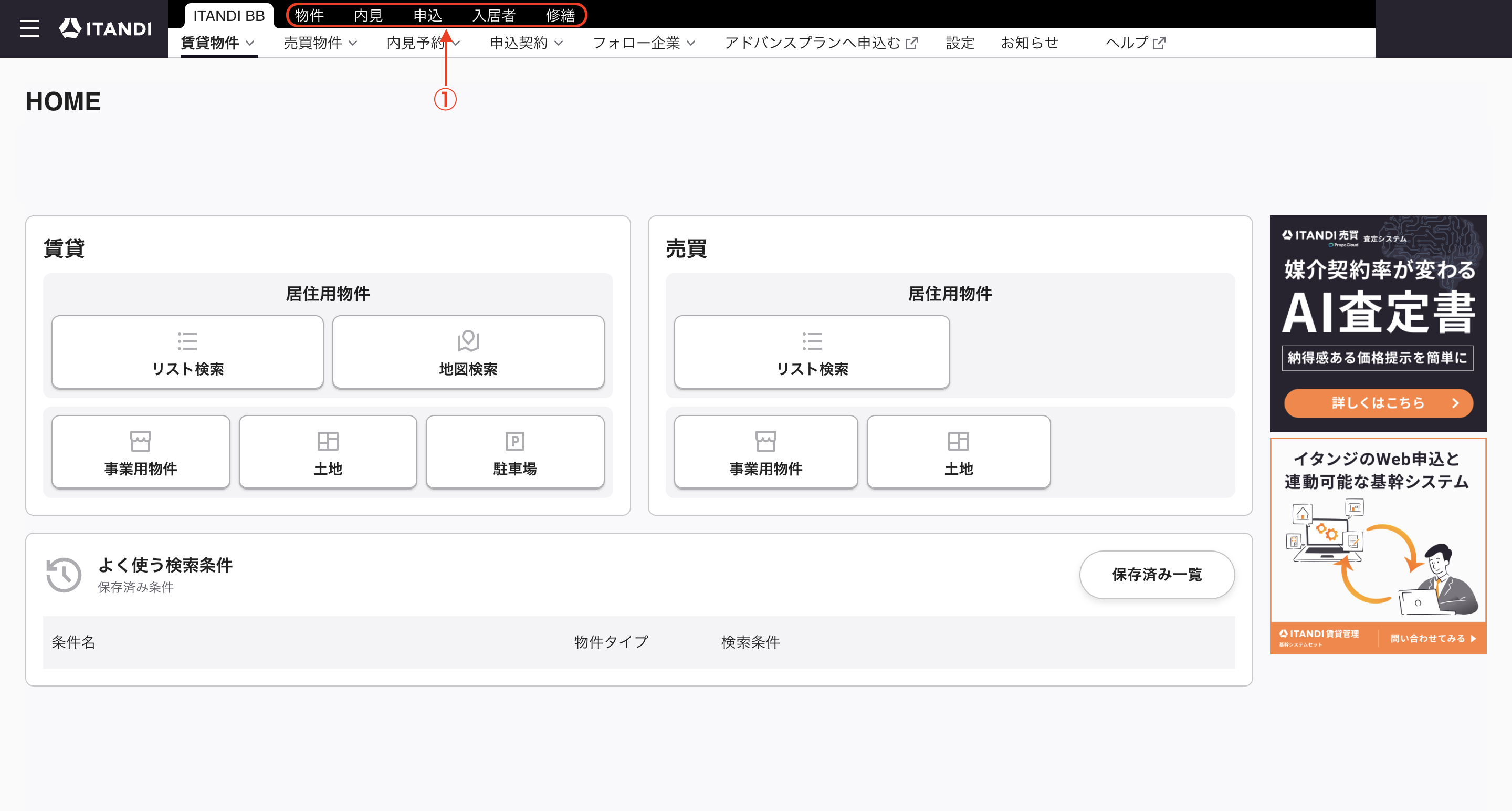This screenshot has height=811, width=1512.
Task: Open 売買 土地 search
Action: tap(959, 452)
